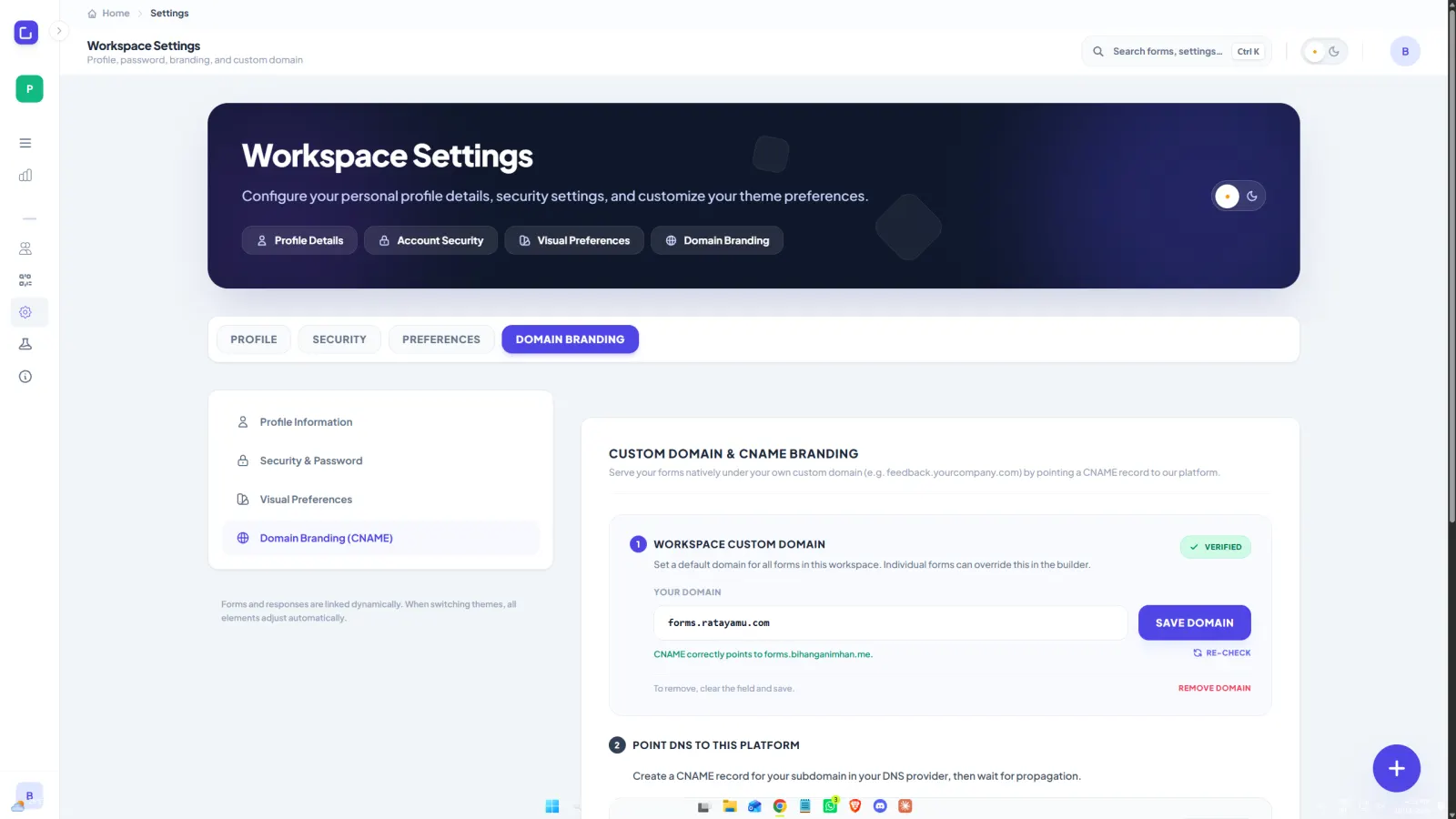
Task: Click the SAVE DOMAIN button
Action: pos(1195,623)
